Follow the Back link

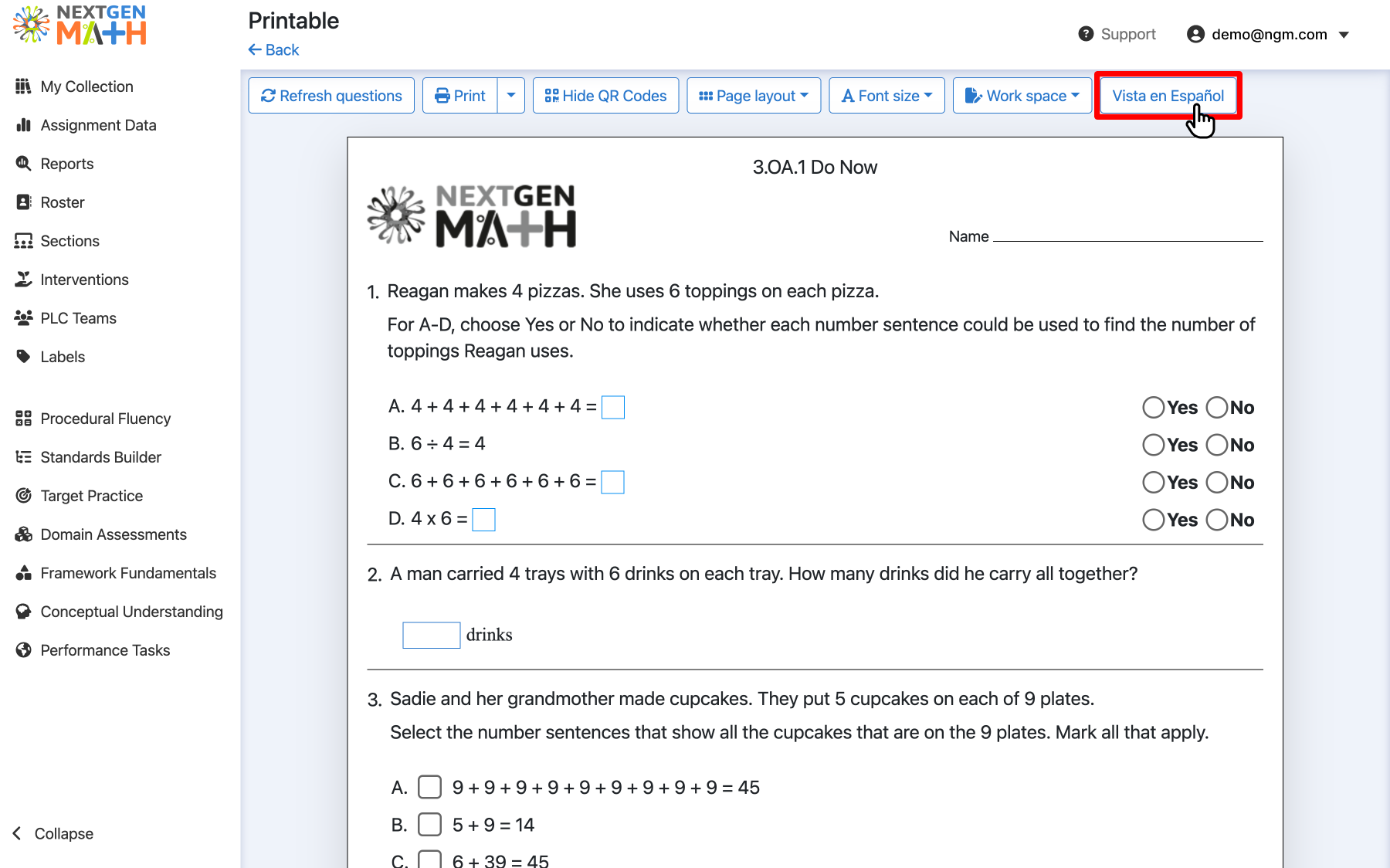tap(273, 49)
